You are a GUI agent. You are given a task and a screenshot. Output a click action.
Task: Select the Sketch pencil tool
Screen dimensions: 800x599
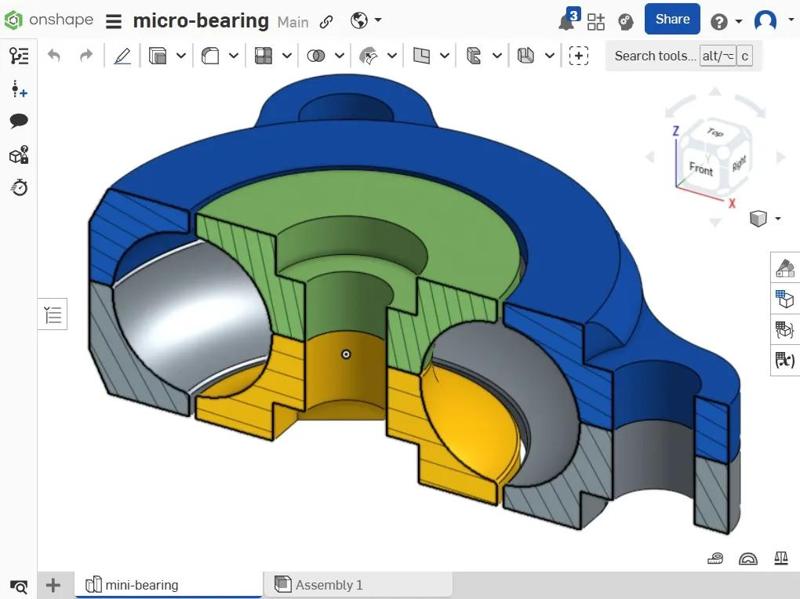(x=122, y=56)
